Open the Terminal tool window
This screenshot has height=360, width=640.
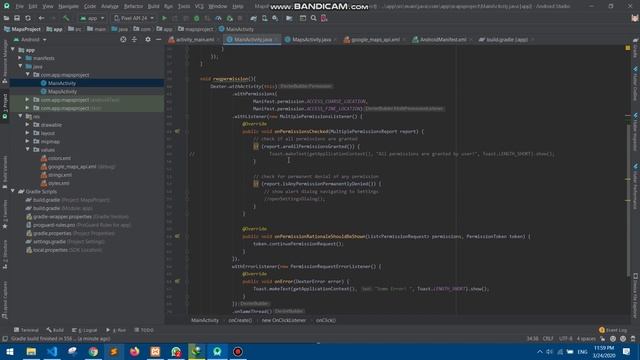coord(26,330)
